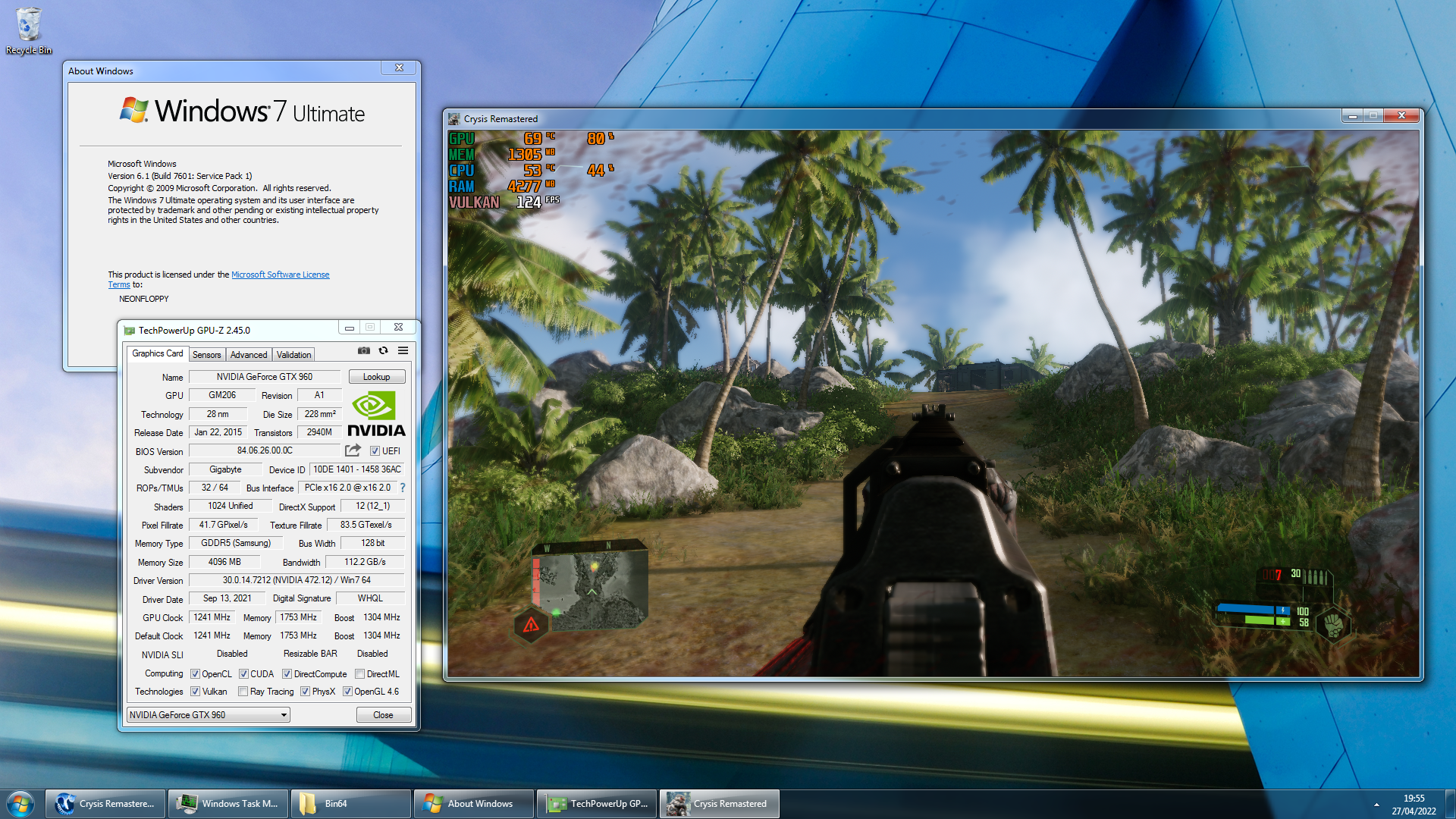Select the Graphics Card tab

[x=157, y=353]
